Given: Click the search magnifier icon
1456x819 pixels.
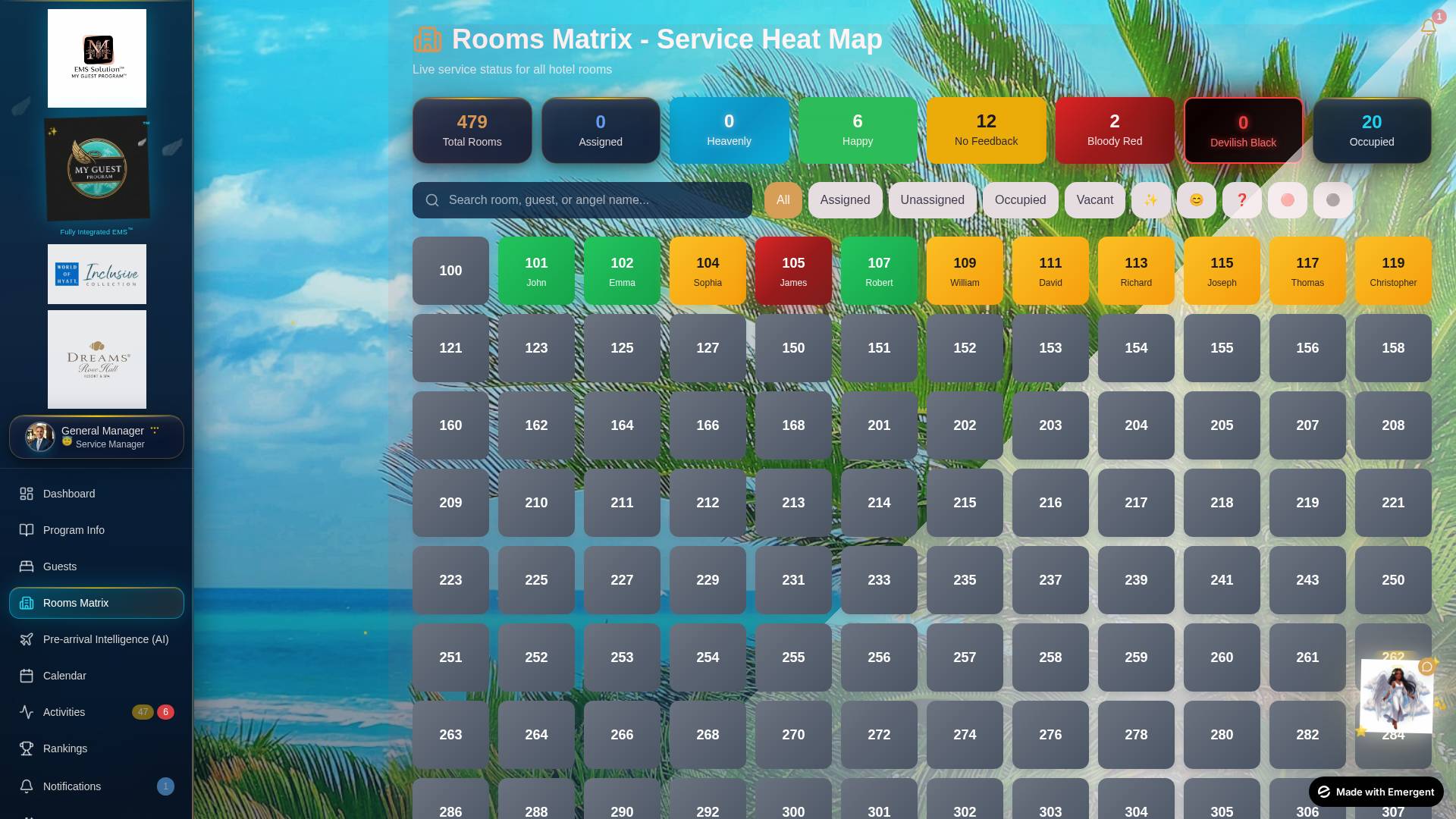Looking at the screenshot, I should tap(432, 200).
